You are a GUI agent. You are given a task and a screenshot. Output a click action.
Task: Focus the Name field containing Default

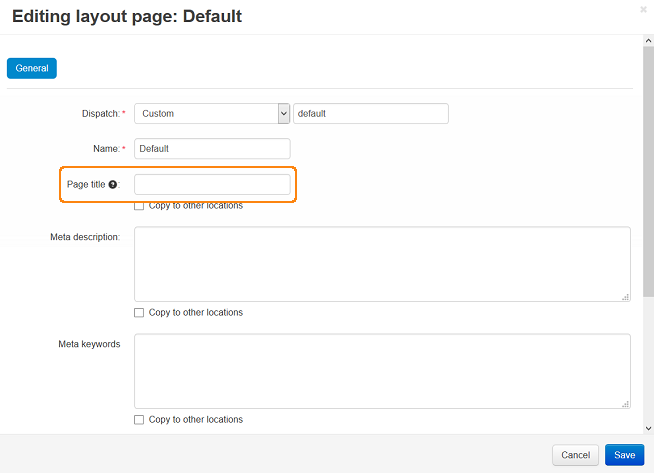pos(212,148)
